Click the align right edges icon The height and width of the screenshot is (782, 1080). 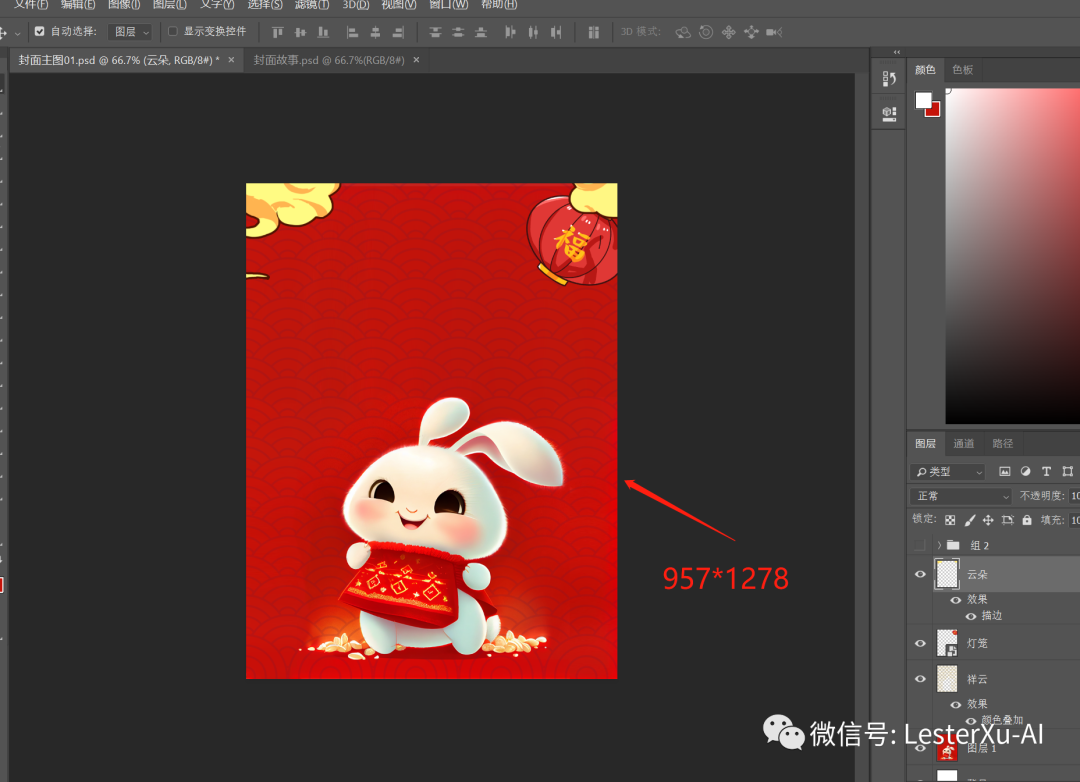point(398,32)
